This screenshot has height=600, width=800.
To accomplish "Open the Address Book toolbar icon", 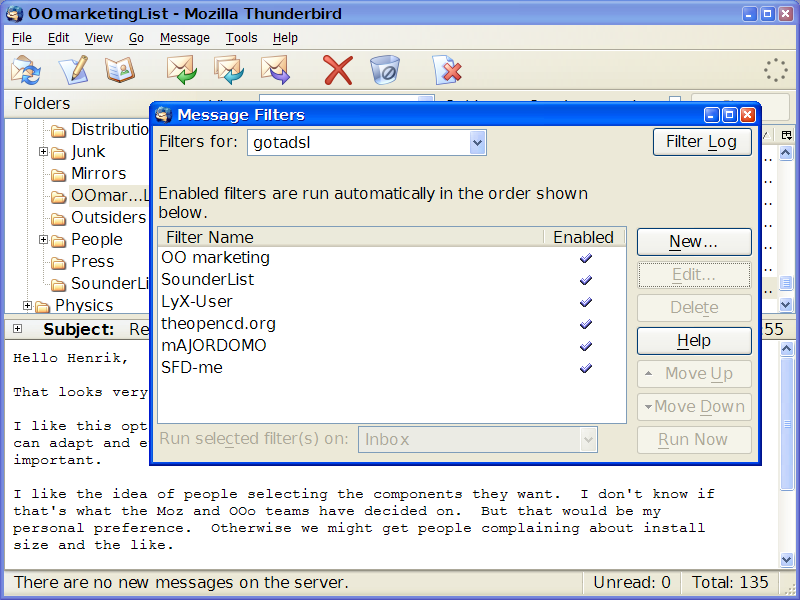I will [120, 70].
